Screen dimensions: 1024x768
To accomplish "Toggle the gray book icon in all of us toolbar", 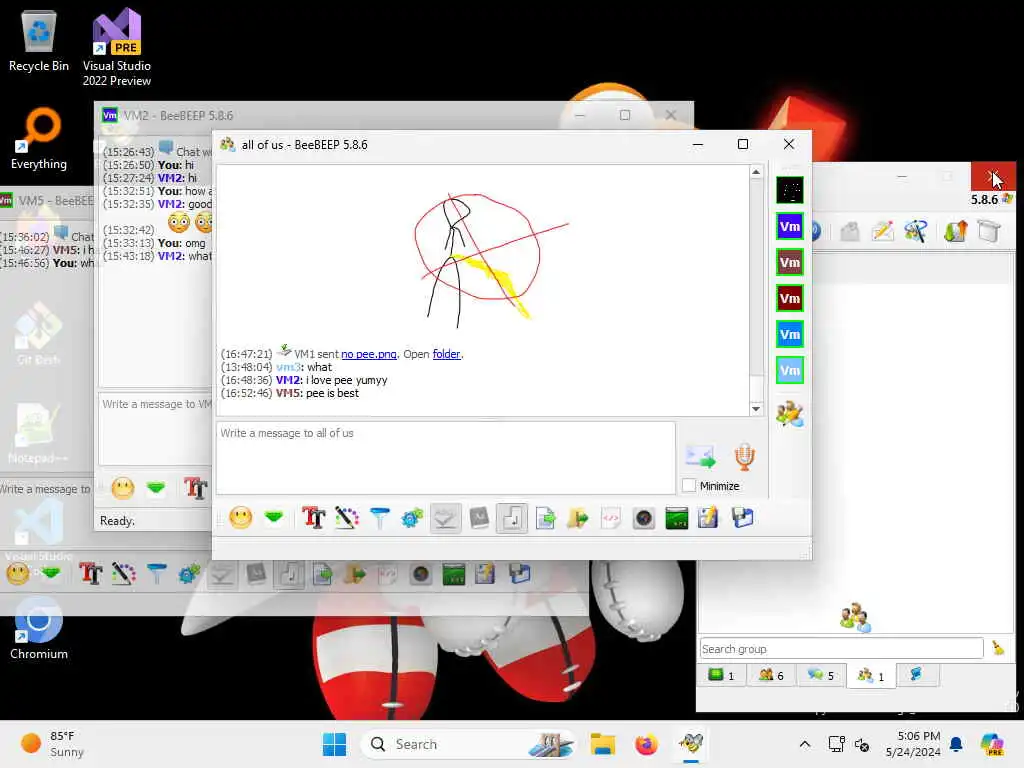I will pyautogui.click(x=479, y=519).
